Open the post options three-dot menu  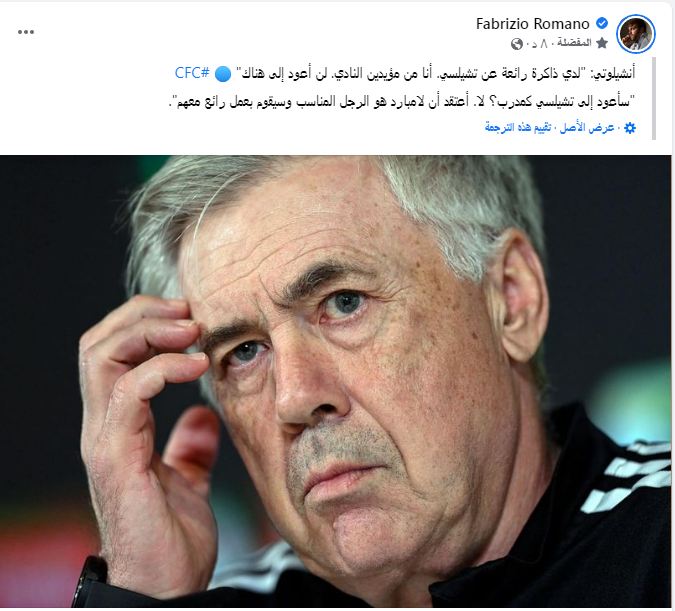coord(26,32)
